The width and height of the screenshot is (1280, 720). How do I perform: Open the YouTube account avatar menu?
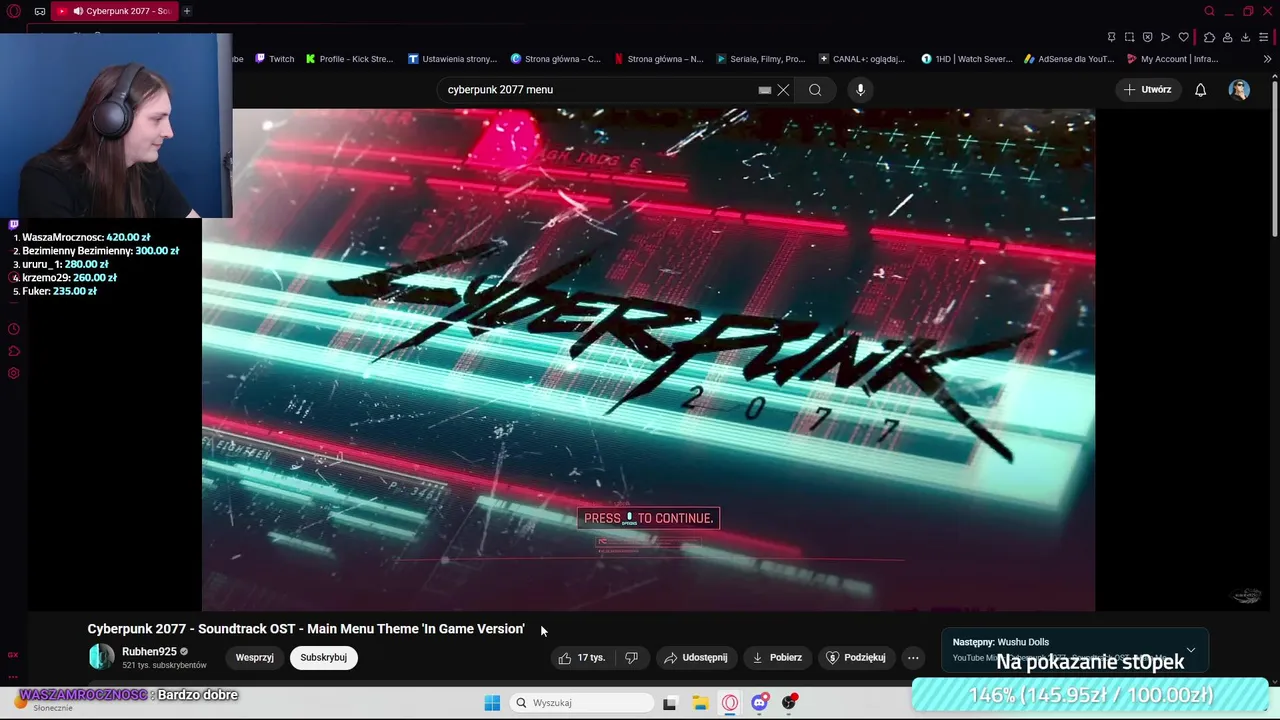coord(1239,90)
